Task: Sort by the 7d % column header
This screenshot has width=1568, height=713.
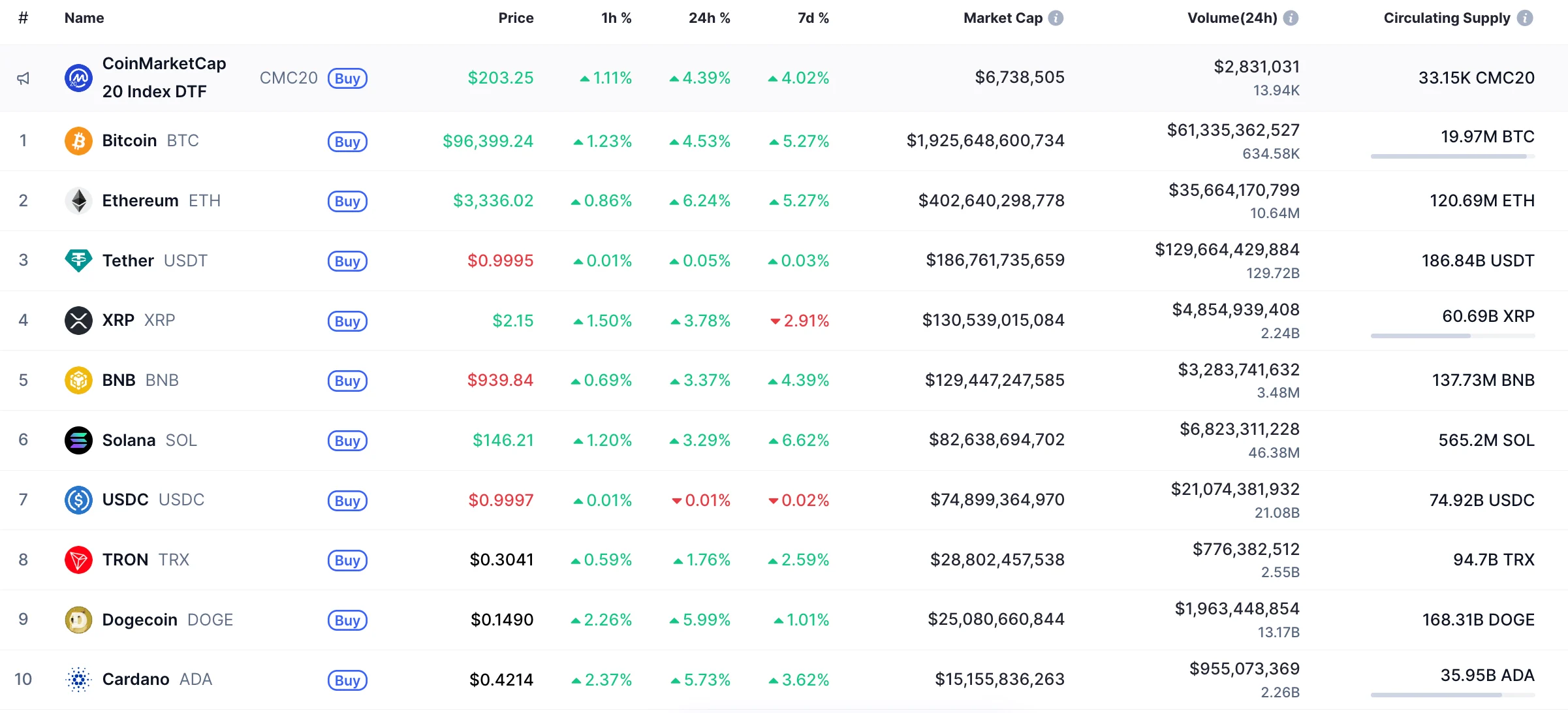Action: pos(813,18)
